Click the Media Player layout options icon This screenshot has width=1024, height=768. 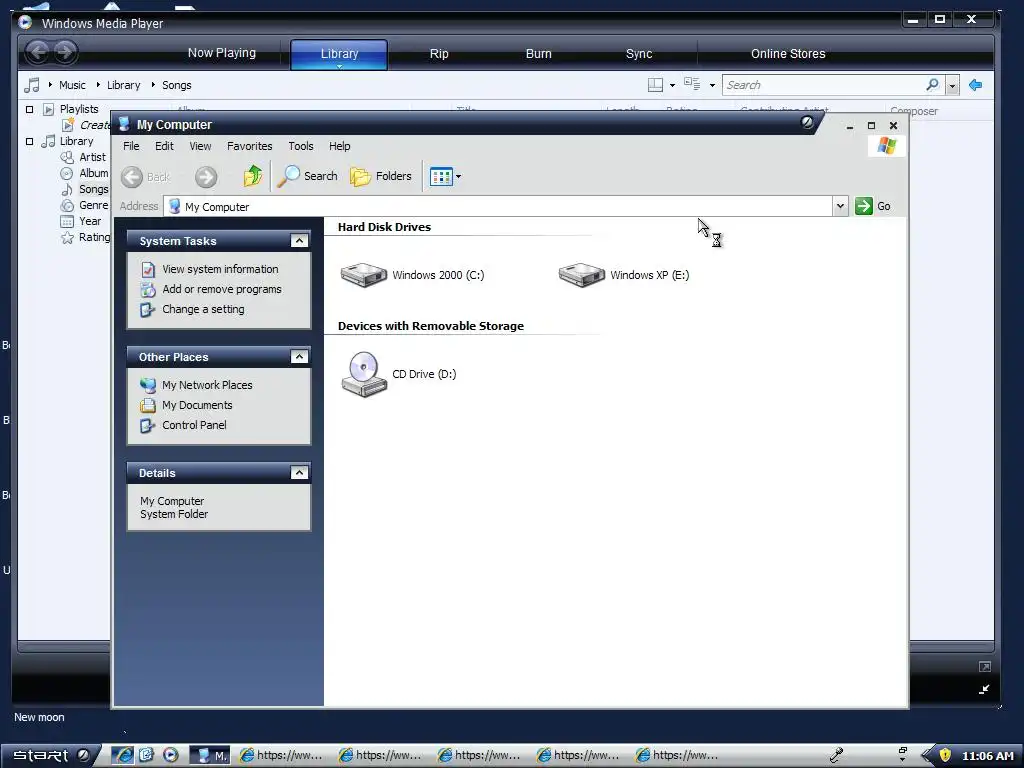tap(655, 85)
